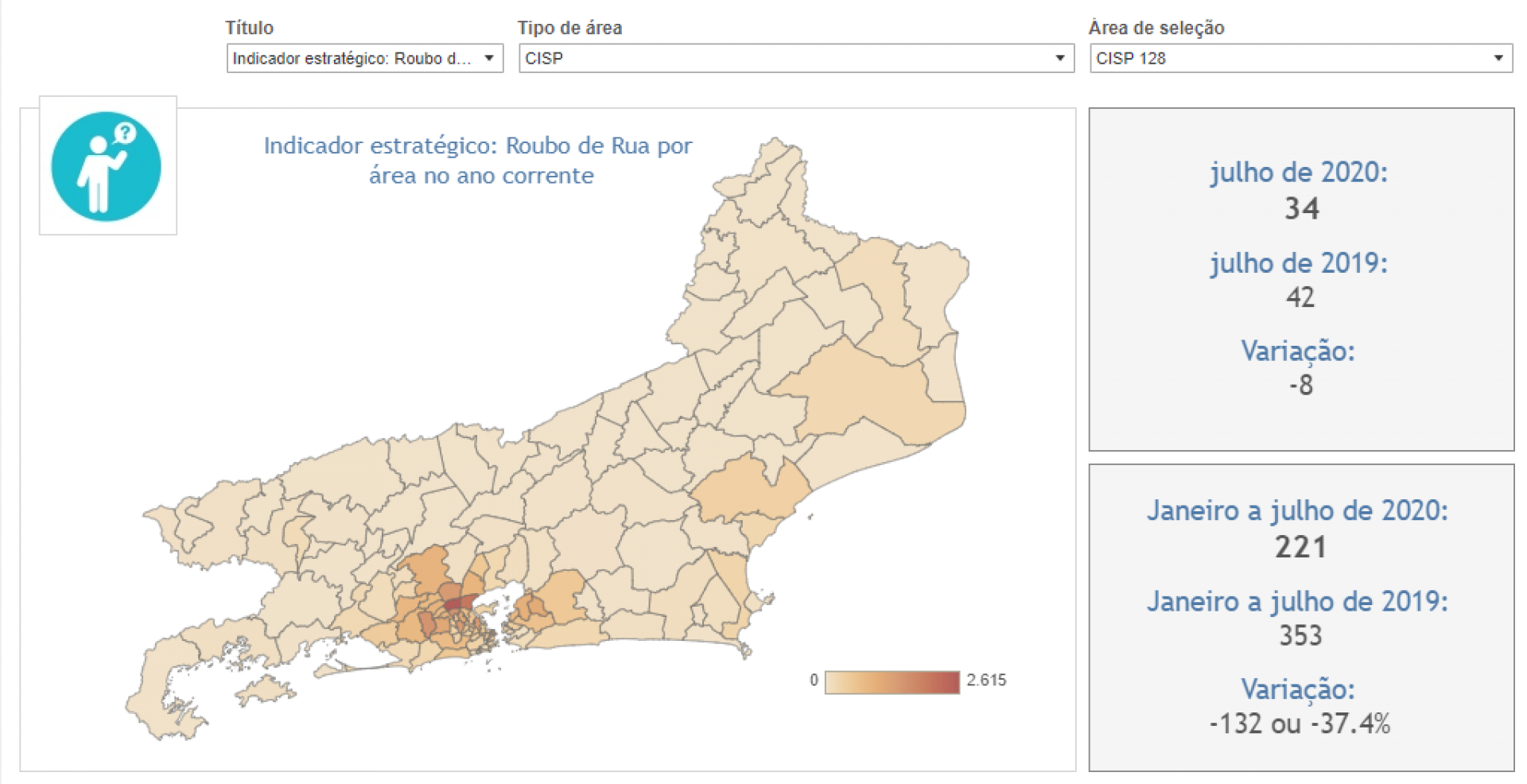The height and width of the screenshot is (784, 1527).
Task: Click the Título field label
Action: pyautogui.click(x=249, y=28)
